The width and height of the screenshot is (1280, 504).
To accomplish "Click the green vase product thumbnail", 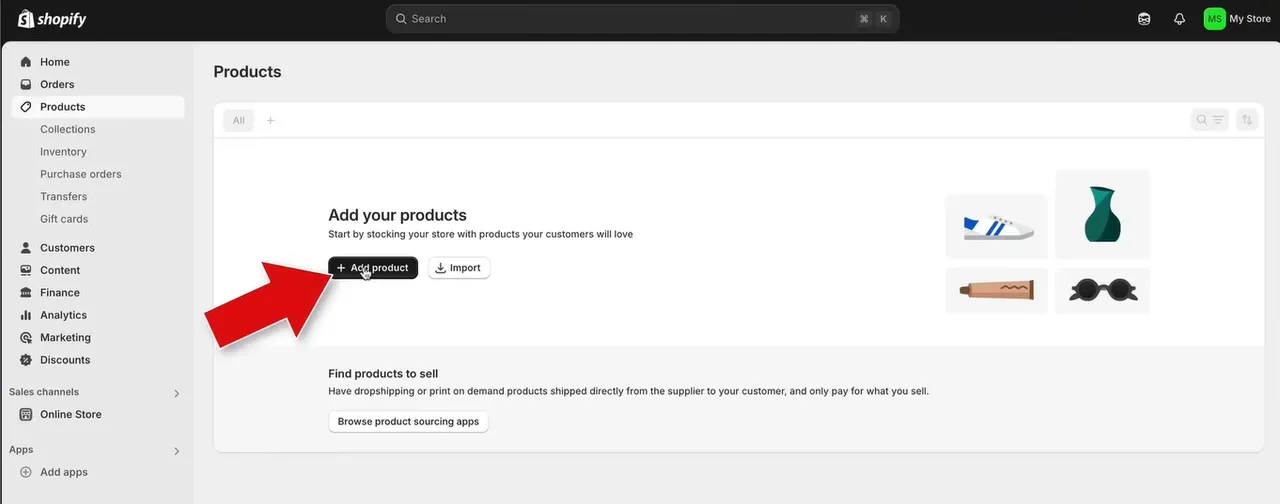I will tap(1102, 214).
